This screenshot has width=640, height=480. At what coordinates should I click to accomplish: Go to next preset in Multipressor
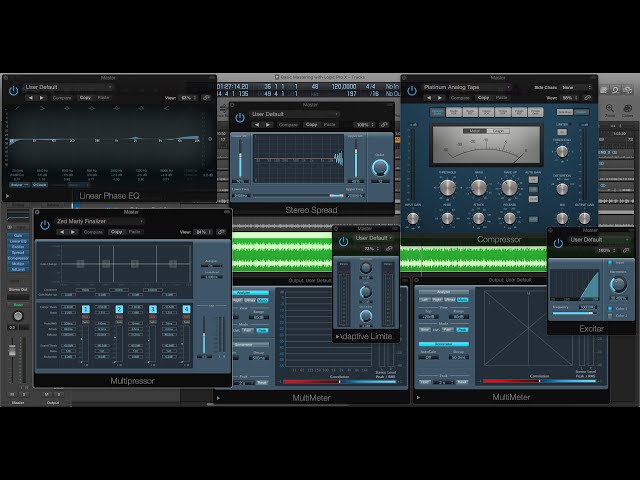[73, 232]
